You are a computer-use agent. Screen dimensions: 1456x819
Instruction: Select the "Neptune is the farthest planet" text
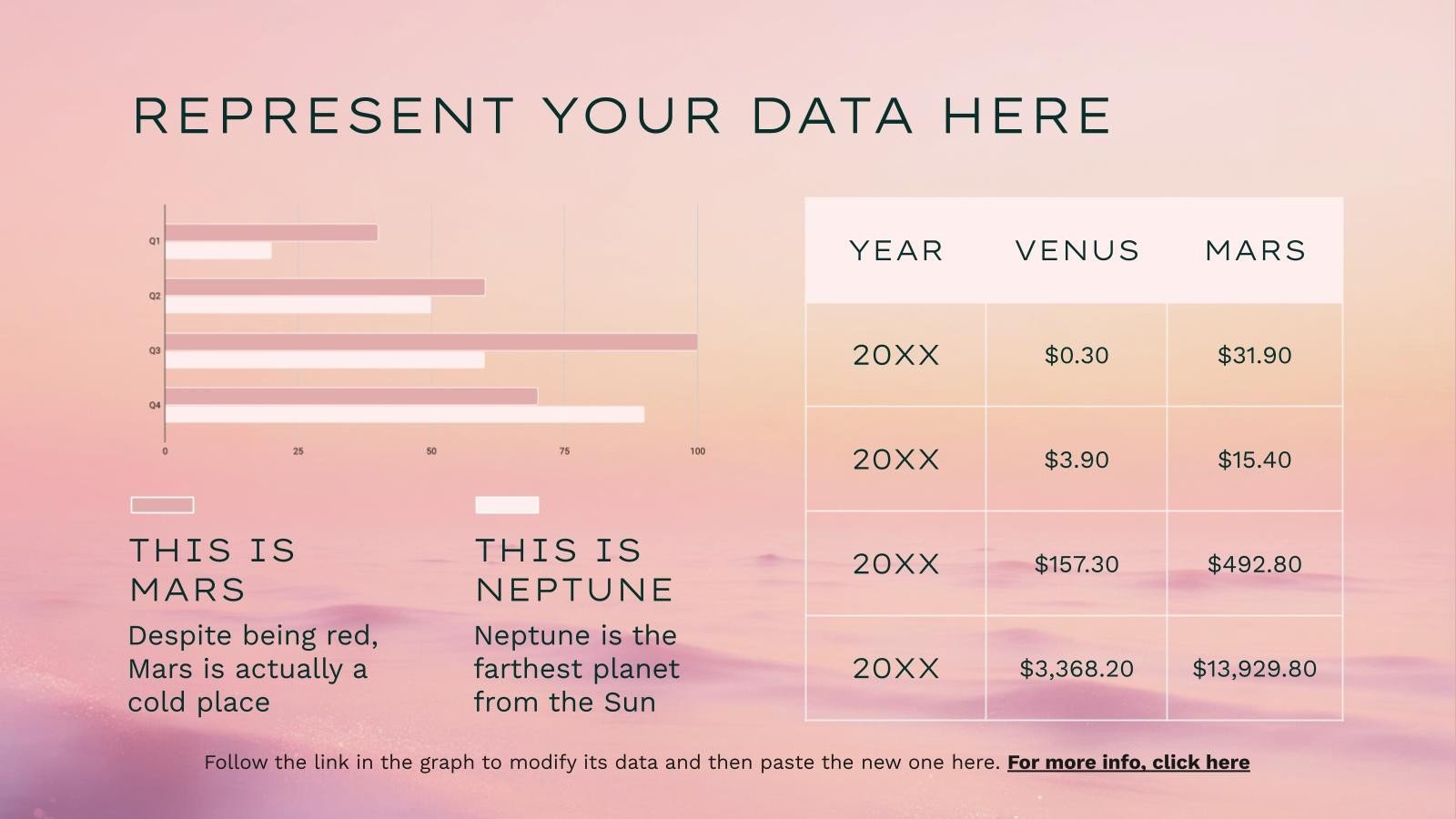pyautogui.click(x=576, y=669)
